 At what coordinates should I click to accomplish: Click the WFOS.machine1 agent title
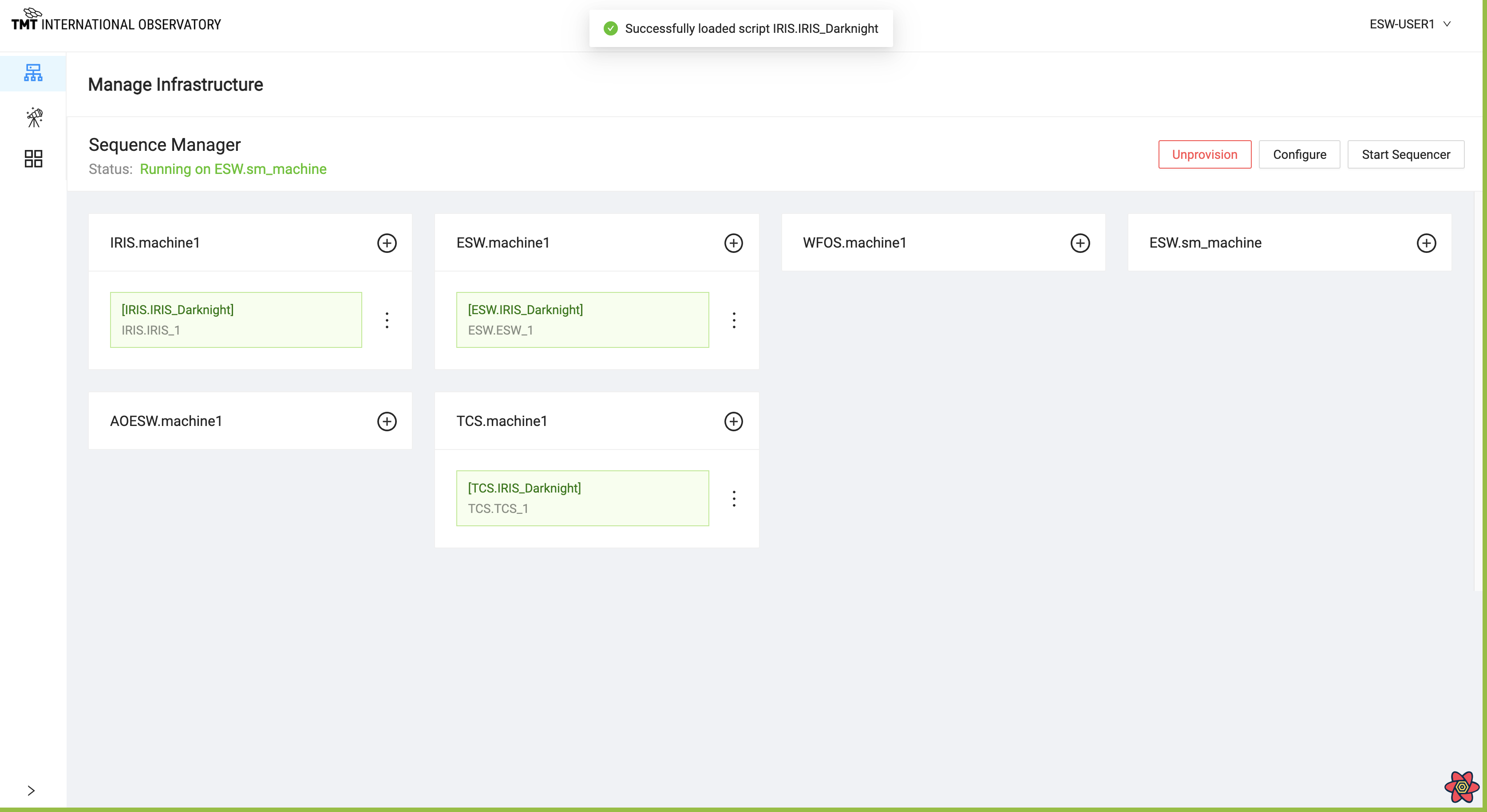point(854,242)
